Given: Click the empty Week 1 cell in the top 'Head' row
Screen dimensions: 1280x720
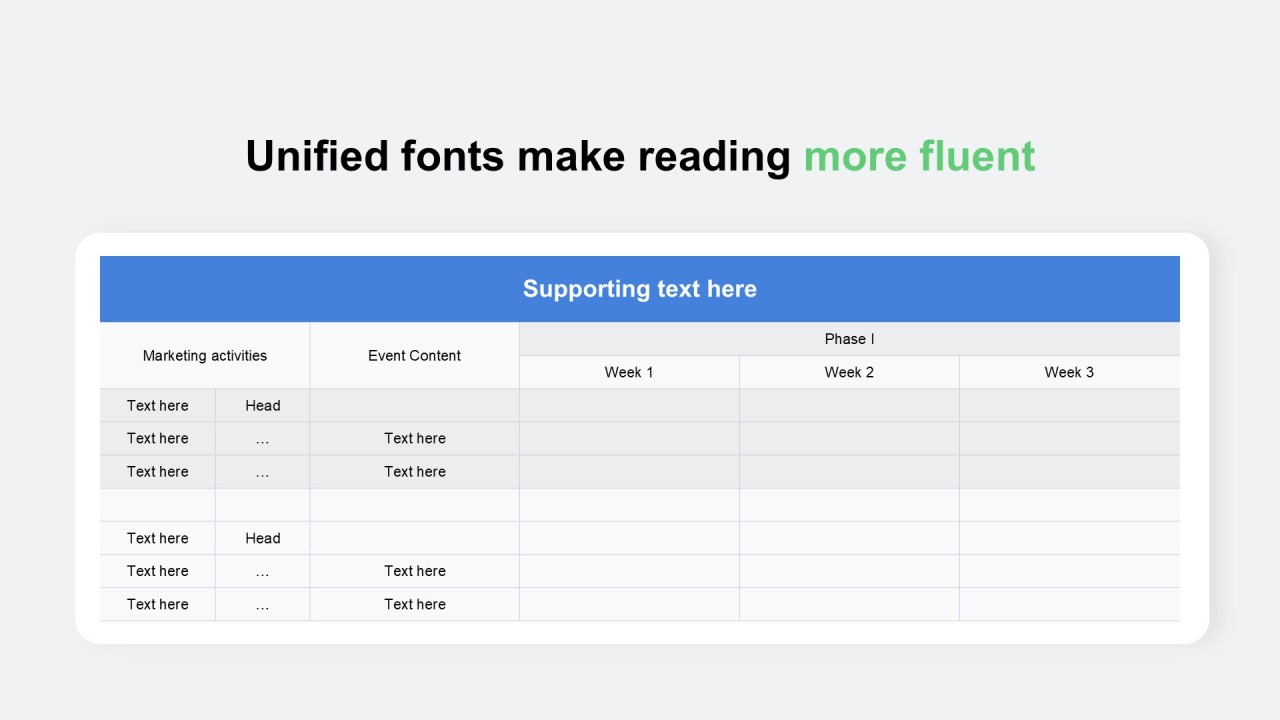Looking at the screenshot, I should pyautogui.click(x=629, y=405).
